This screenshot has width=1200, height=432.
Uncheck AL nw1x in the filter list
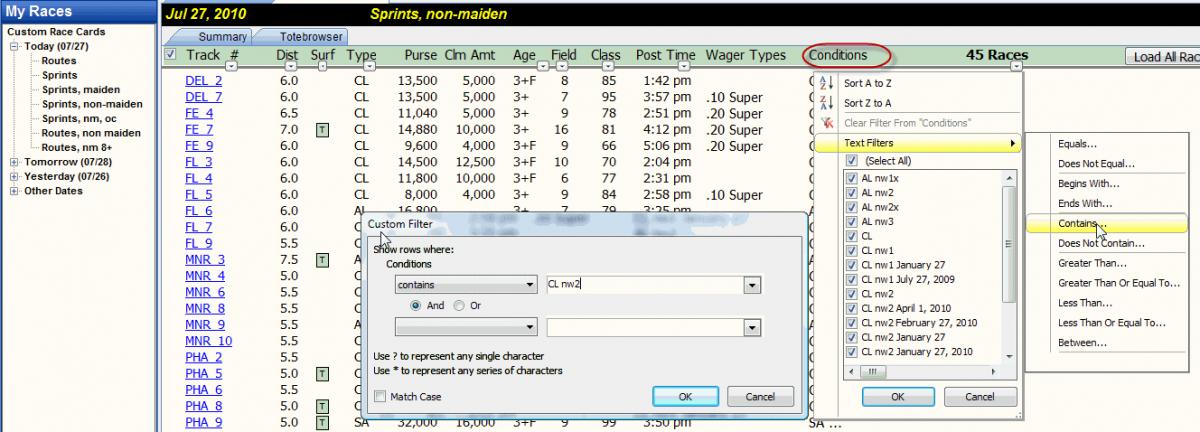pos(852,178)
